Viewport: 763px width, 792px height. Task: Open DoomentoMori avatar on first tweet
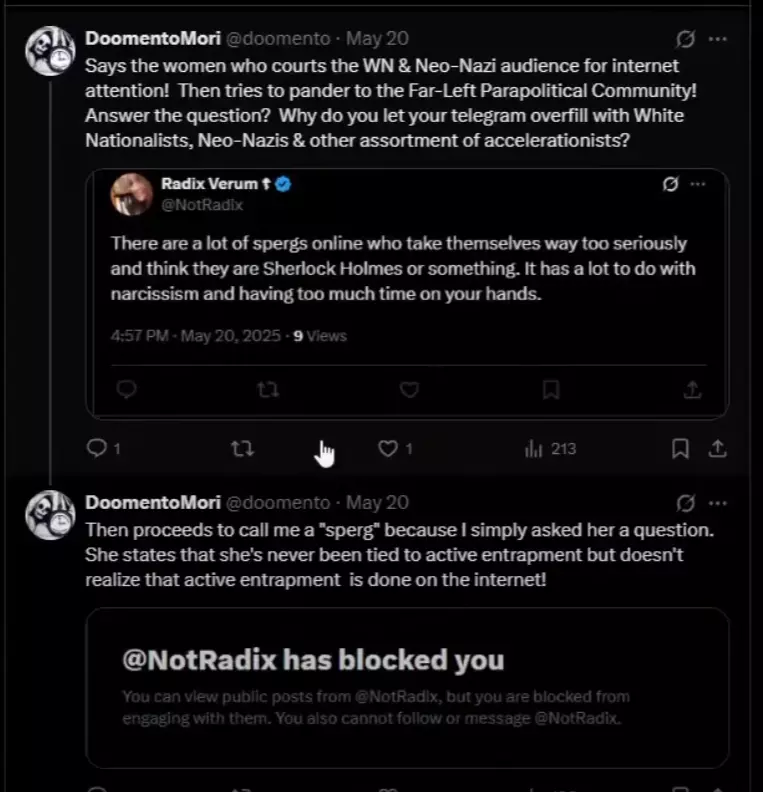click(50, 51)
